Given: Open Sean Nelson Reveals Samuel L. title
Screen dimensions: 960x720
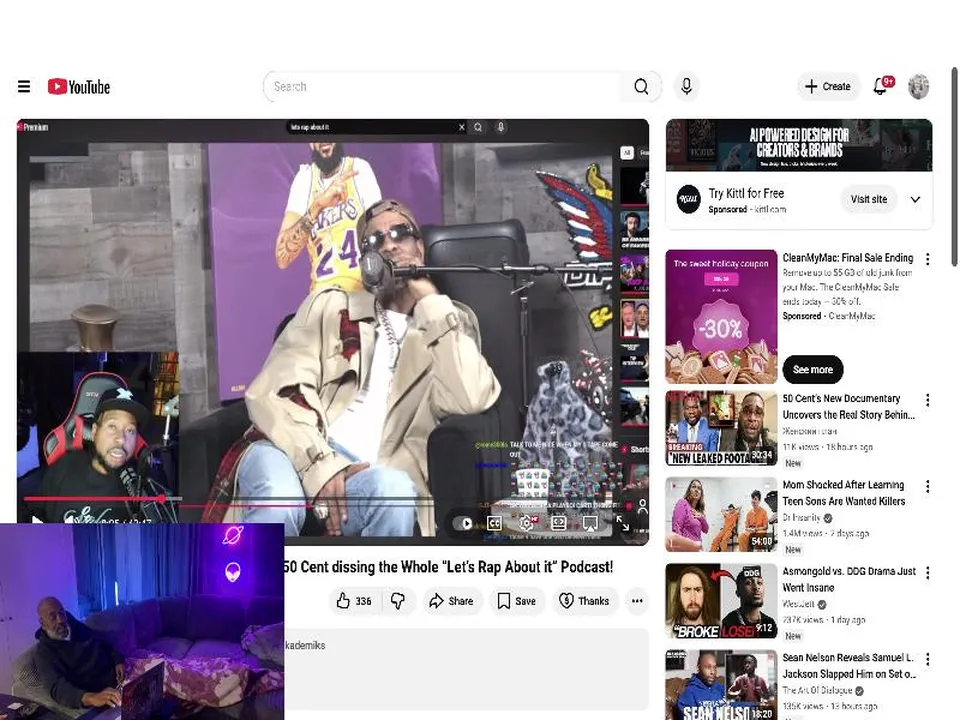Looking at the screenshot, I should pyautogui.click(x=849, y=666).
